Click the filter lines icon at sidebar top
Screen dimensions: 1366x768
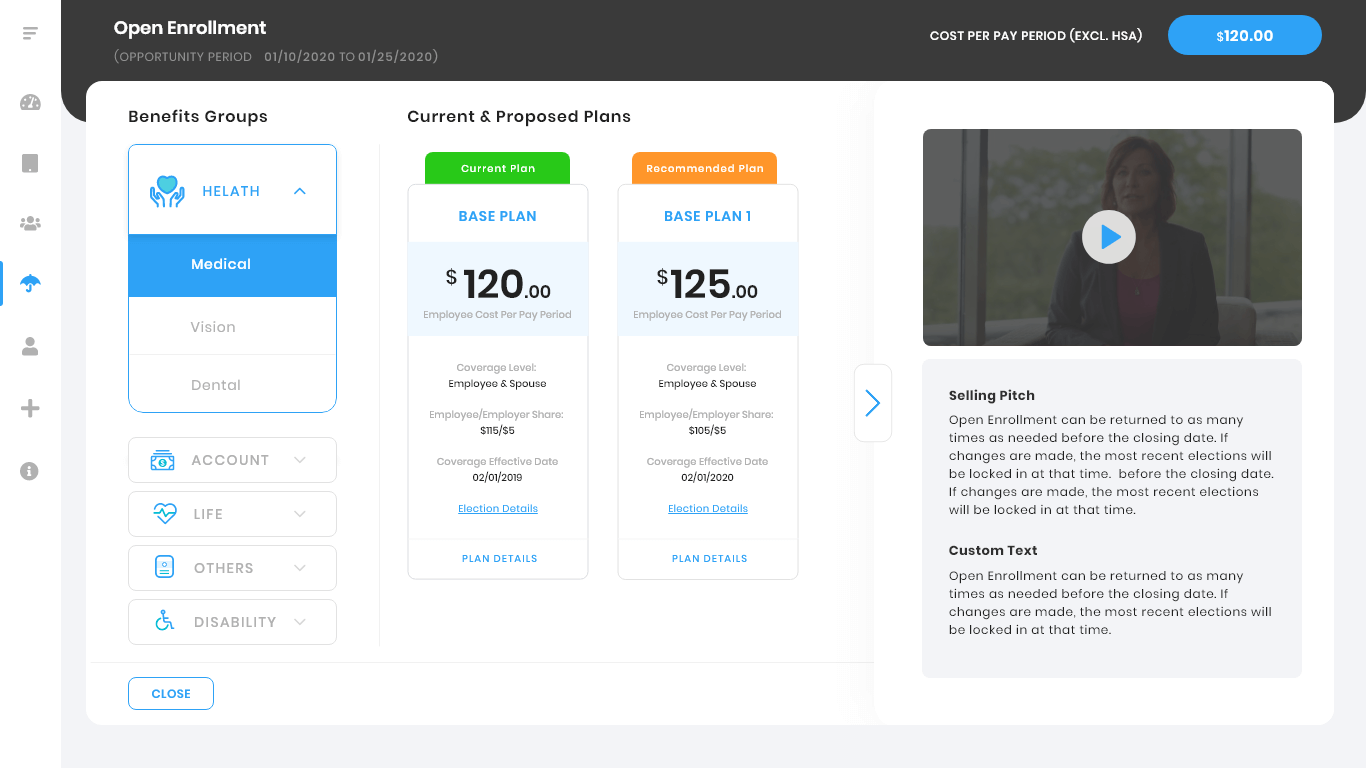coord(30,33)
